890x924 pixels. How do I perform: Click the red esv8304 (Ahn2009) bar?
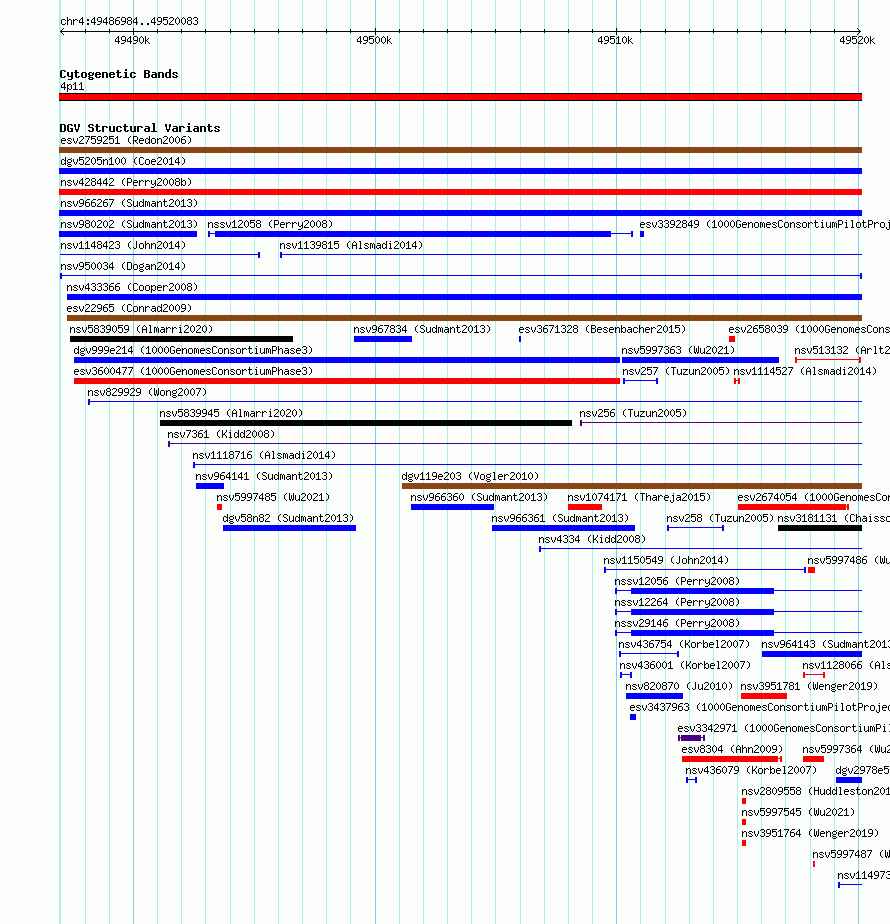[x=731, y=759]
